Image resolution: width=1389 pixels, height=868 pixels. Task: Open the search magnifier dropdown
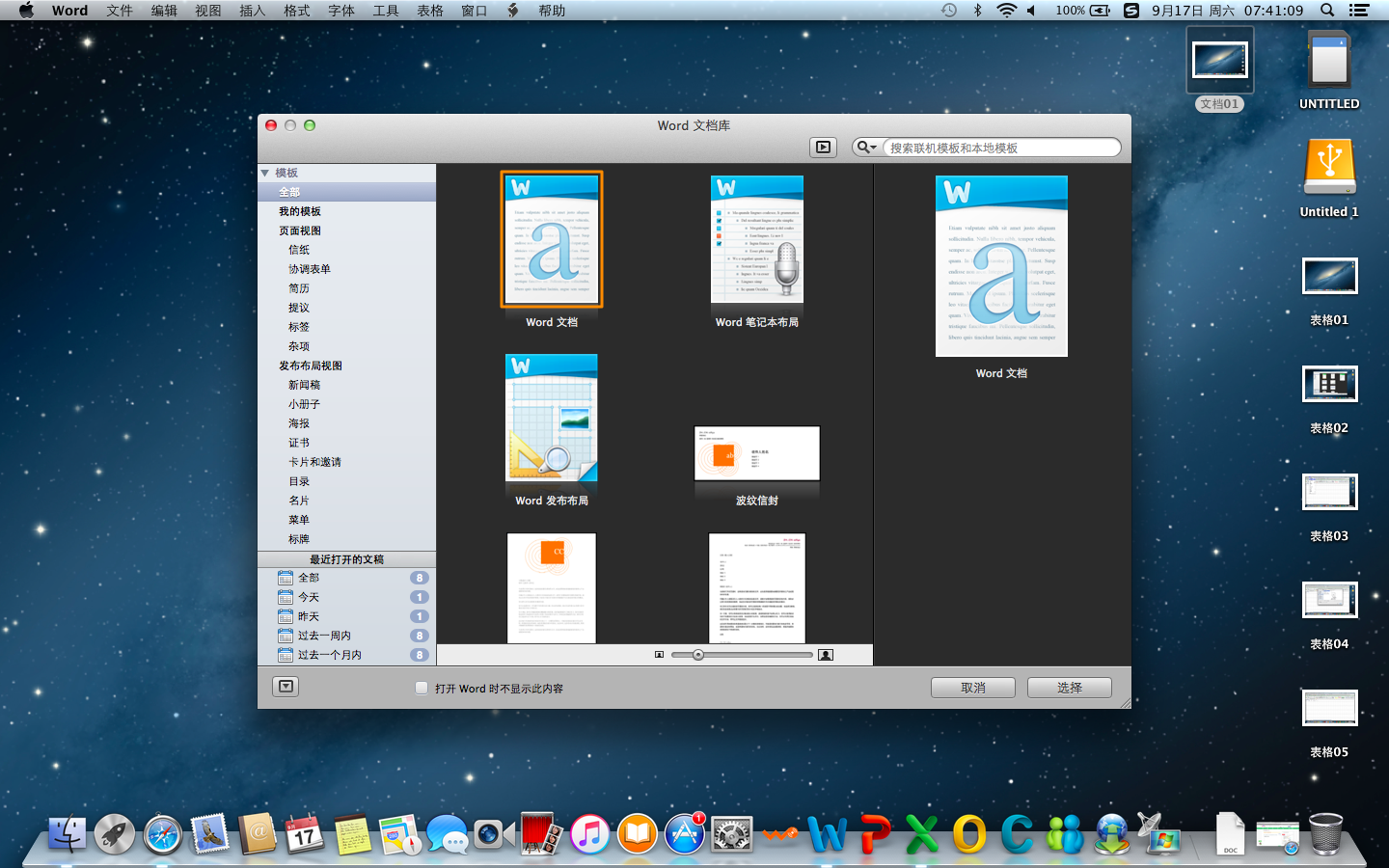coord(866,148)
